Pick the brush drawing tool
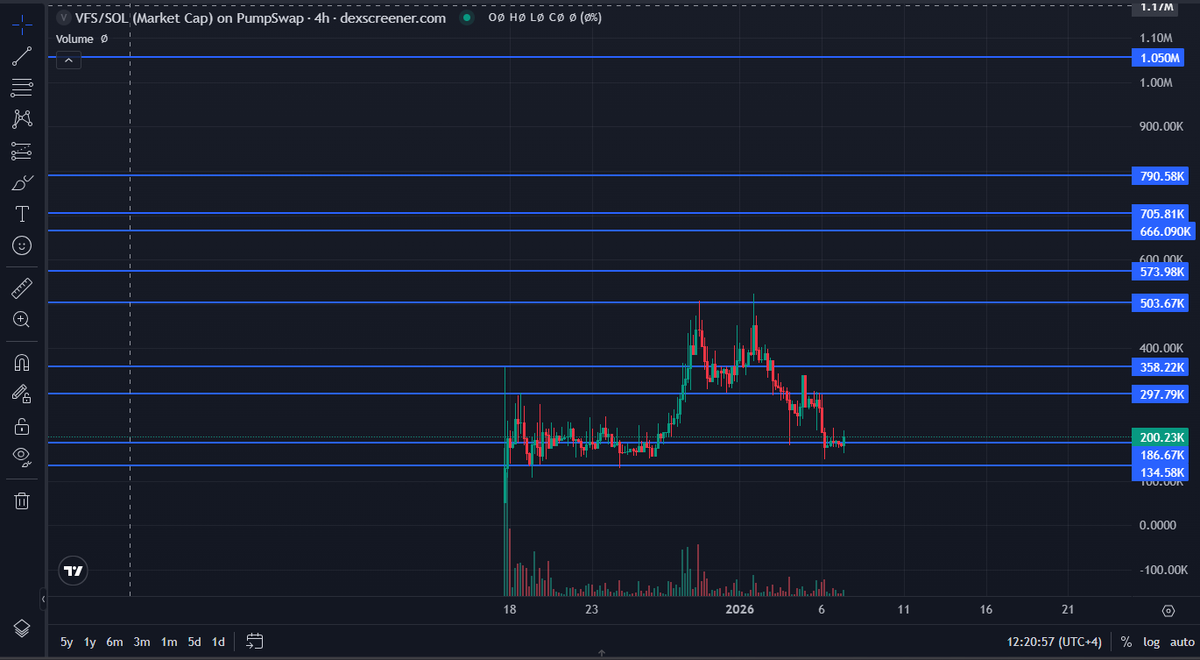Viewport: 1200px width, 660px height. tap(22, 183)
